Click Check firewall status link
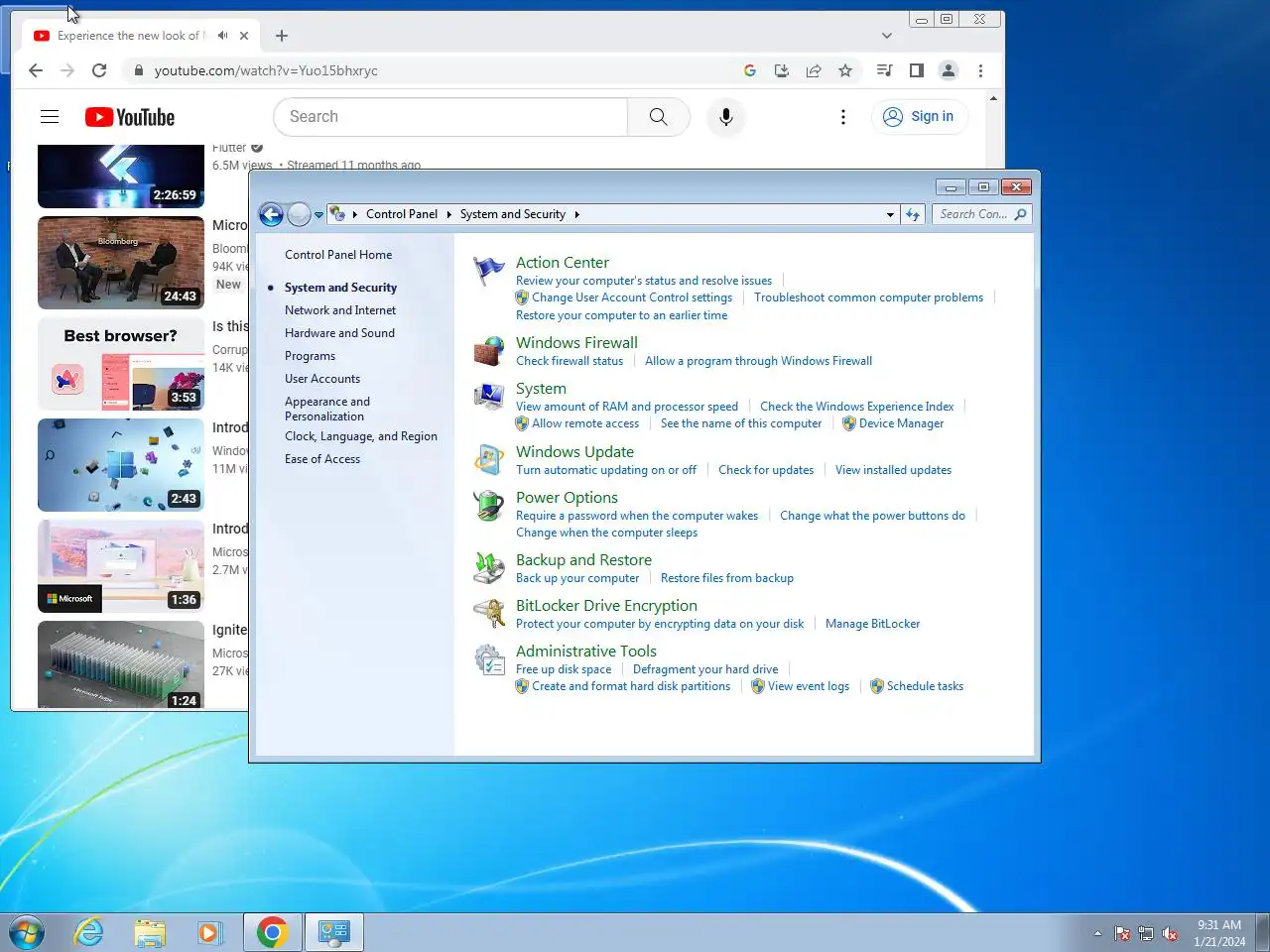The image size is (1270, 952). [x=570, y=361]
